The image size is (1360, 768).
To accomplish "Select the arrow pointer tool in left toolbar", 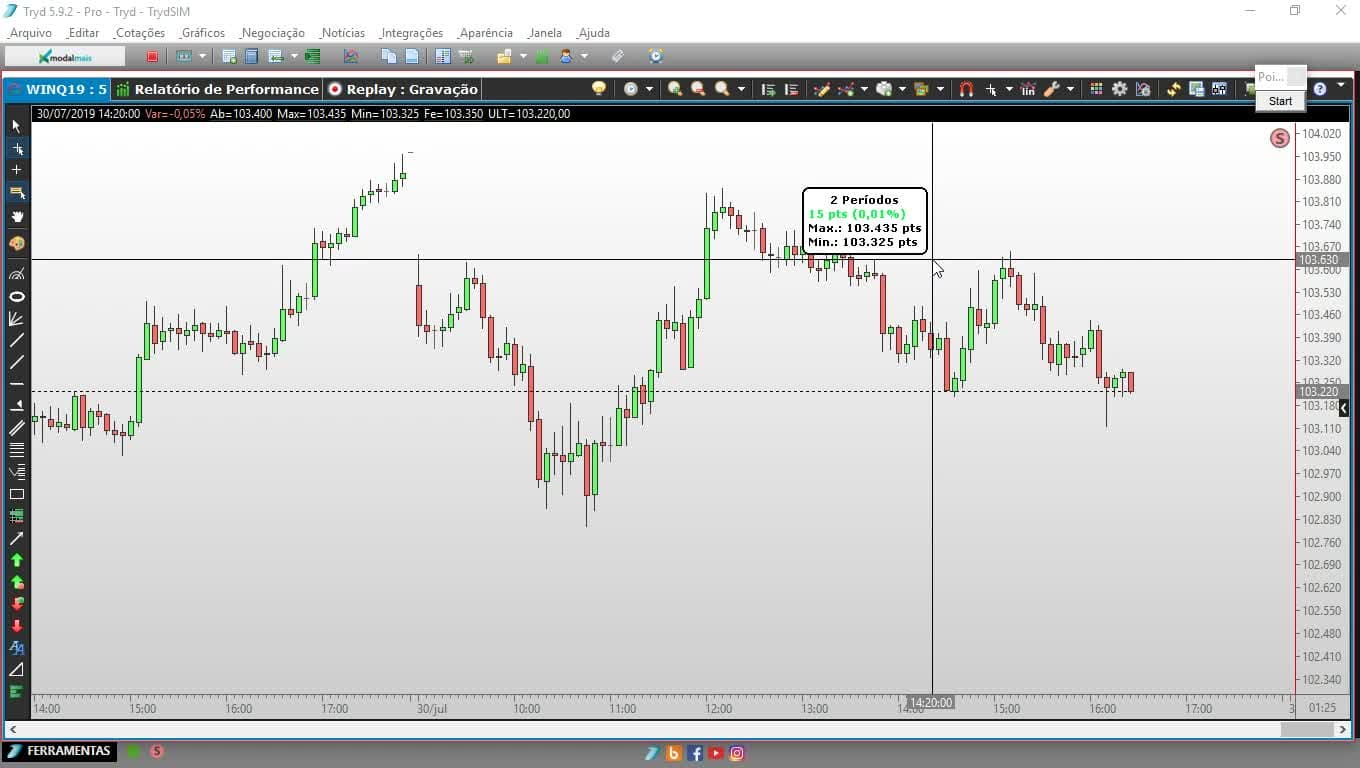I will 16,126.
